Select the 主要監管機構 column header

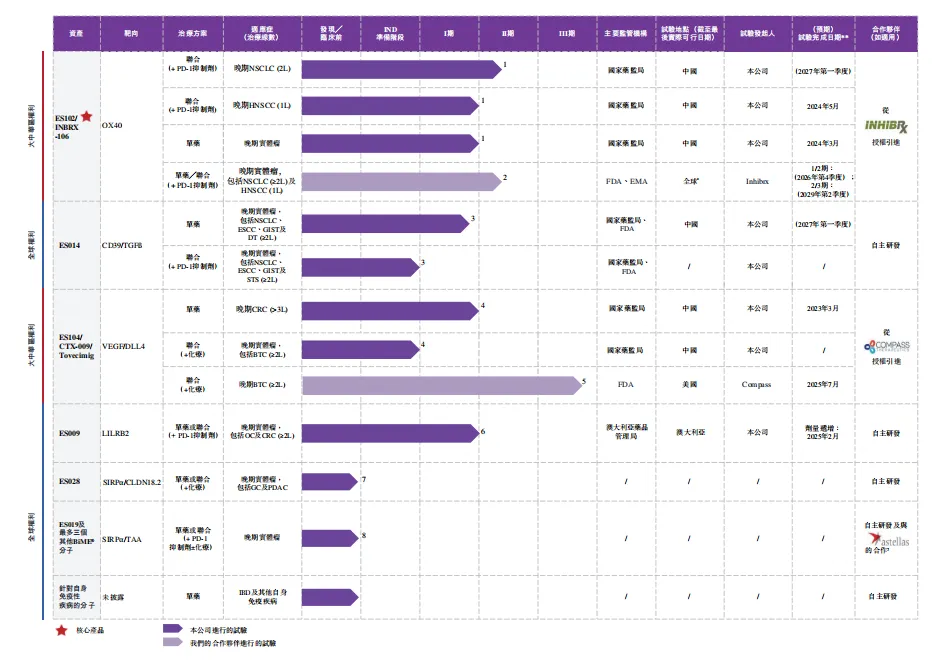tap(626, 33)
